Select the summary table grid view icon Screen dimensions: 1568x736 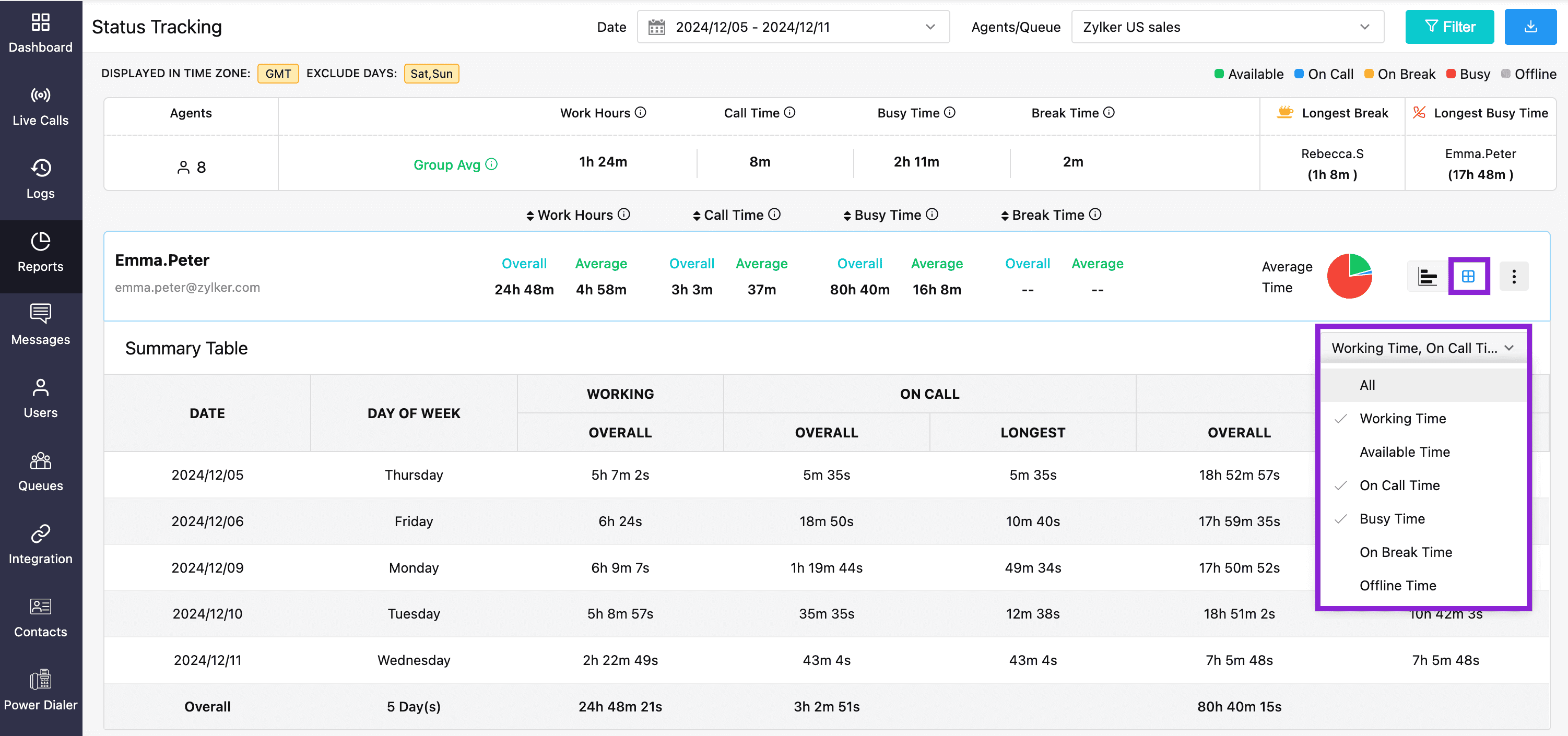click(x=1468, y=277)
